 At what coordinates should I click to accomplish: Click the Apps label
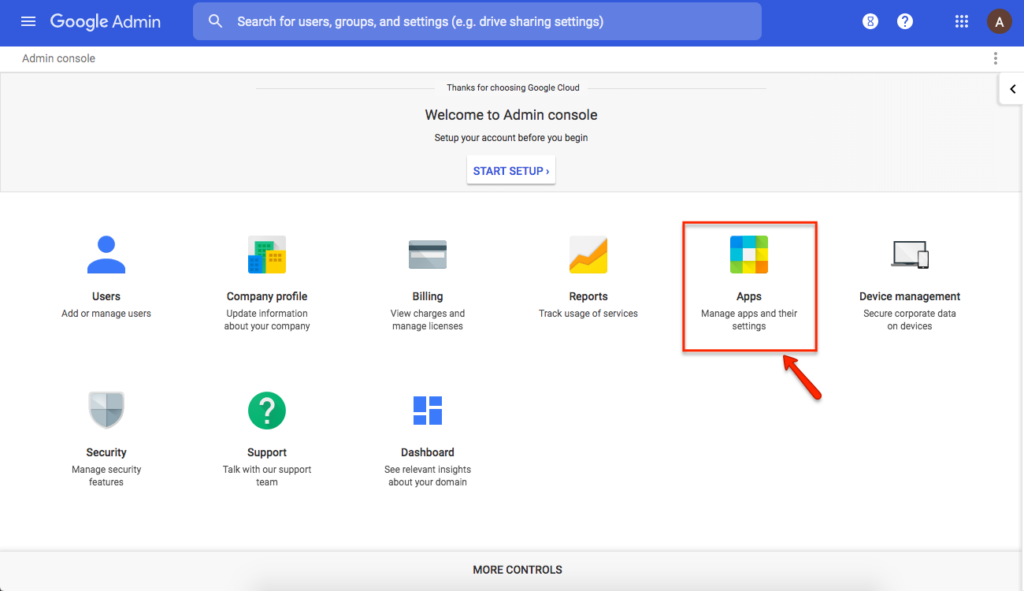(x=748, y=296)
